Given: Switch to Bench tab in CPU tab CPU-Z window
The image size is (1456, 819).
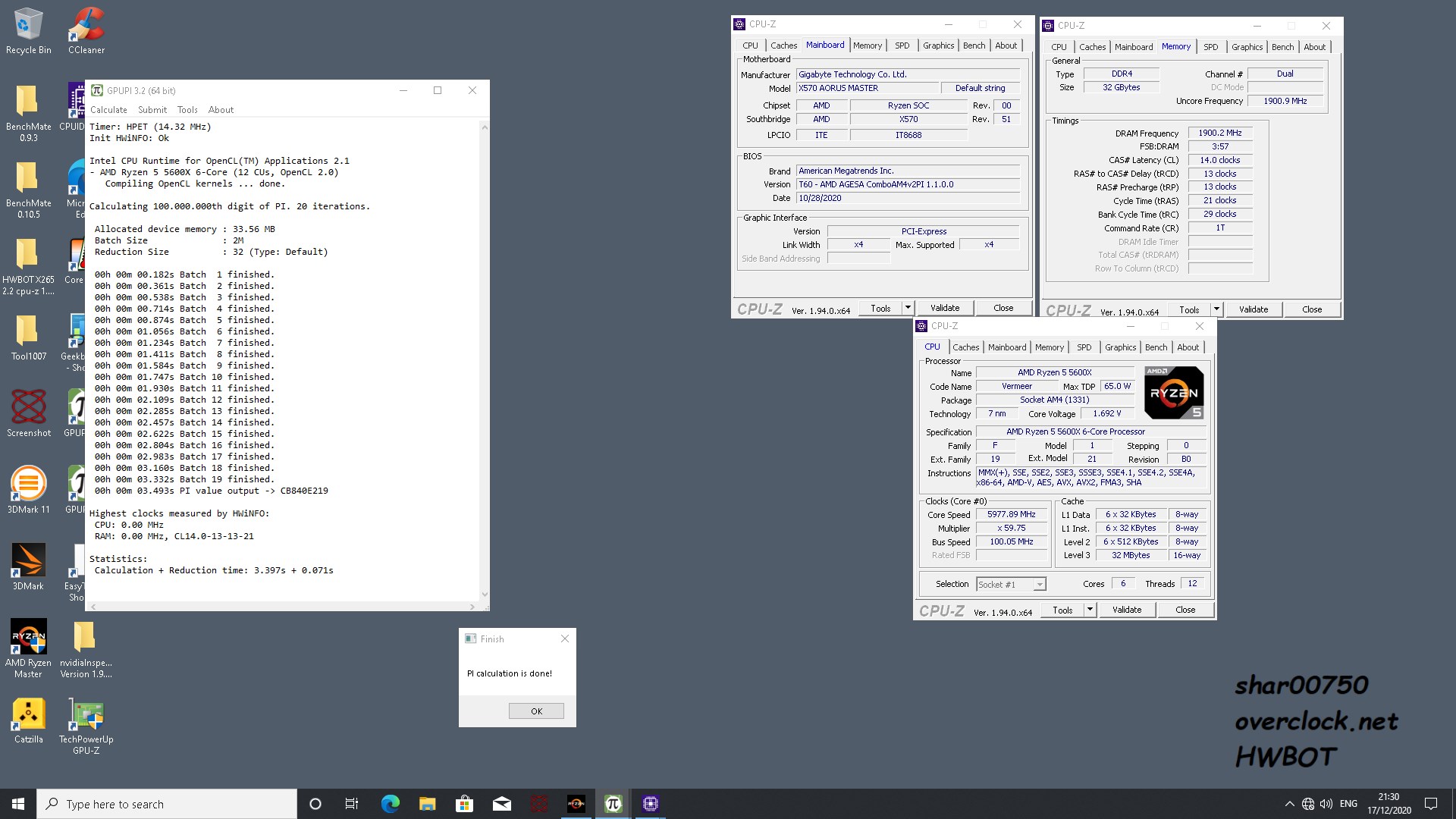Looking at the screenshot, I should [1156, 347].
